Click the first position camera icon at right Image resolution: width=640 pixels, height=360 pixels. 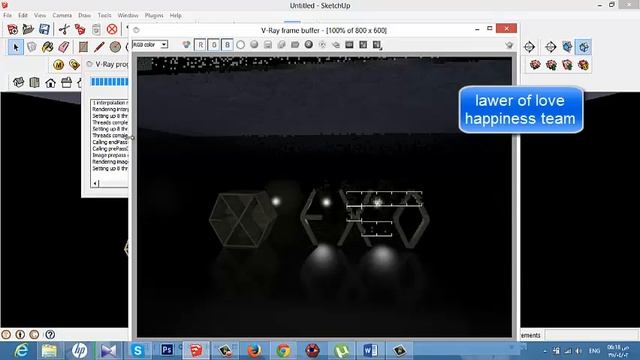click(x=529, y=47)
